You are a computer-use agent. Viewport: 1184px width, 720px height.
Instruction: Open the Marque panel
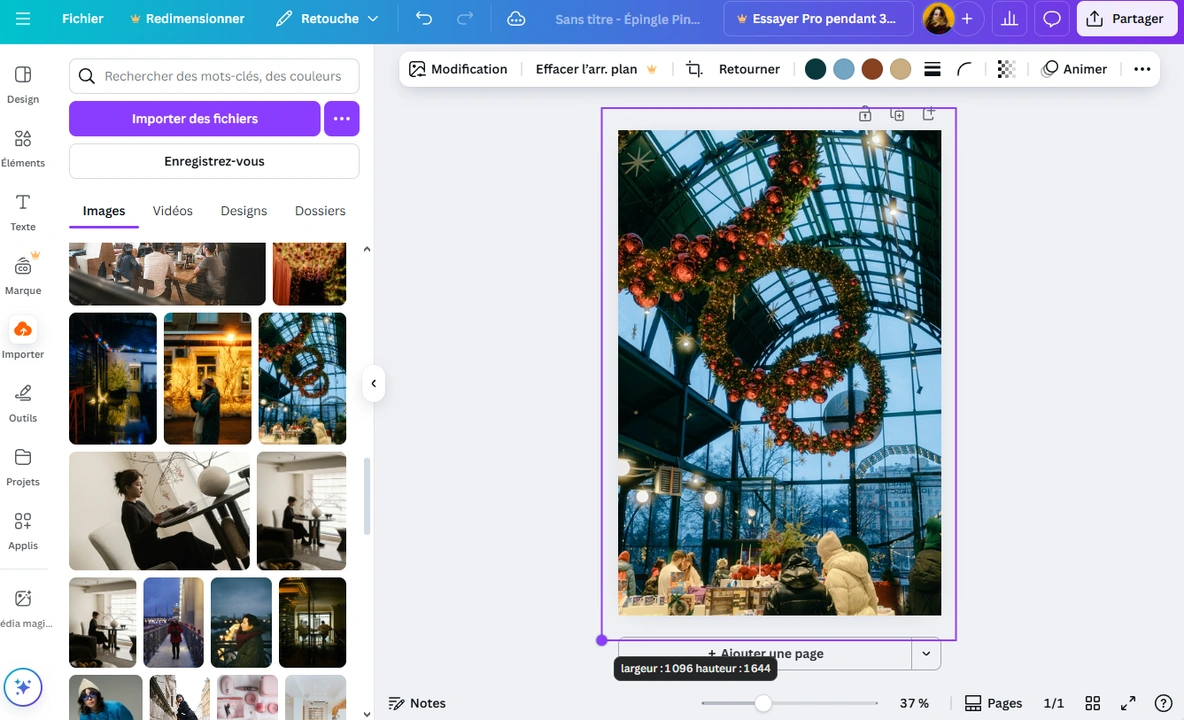point(22,274)
